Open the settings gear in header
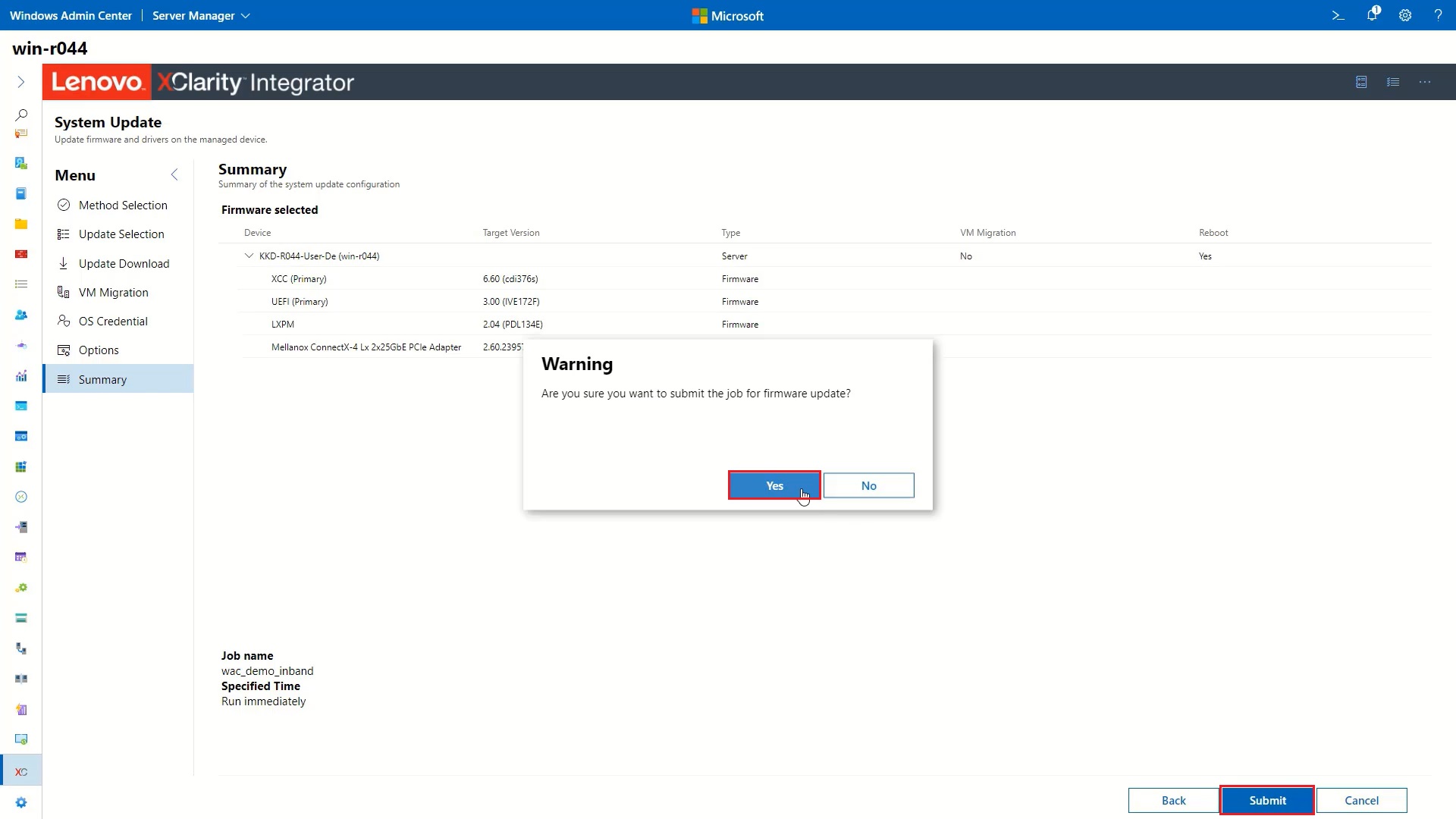Screen dimensions: 1456x819 coord(1405,15)
